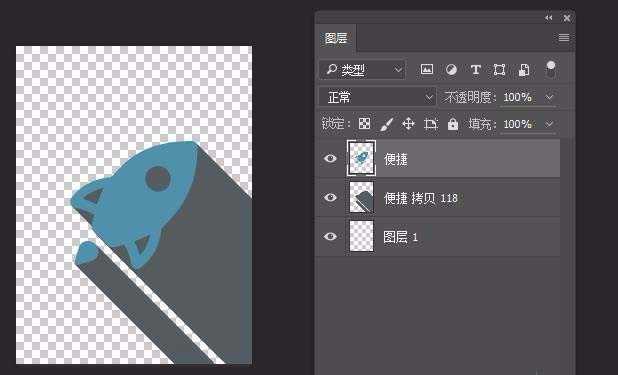Lock transparent pixels checkerboard icon

tap(364, 124)
